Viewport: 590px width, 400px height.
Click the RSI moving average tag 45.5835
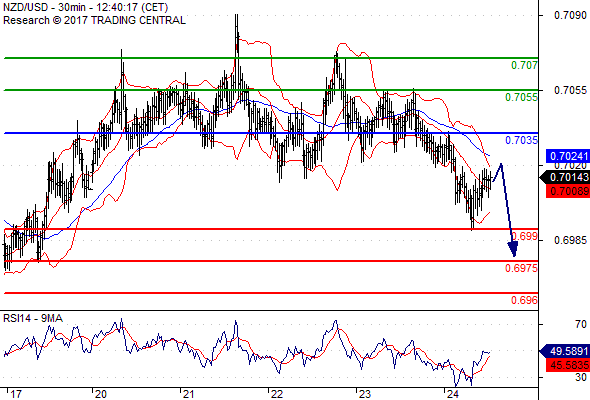568,365
